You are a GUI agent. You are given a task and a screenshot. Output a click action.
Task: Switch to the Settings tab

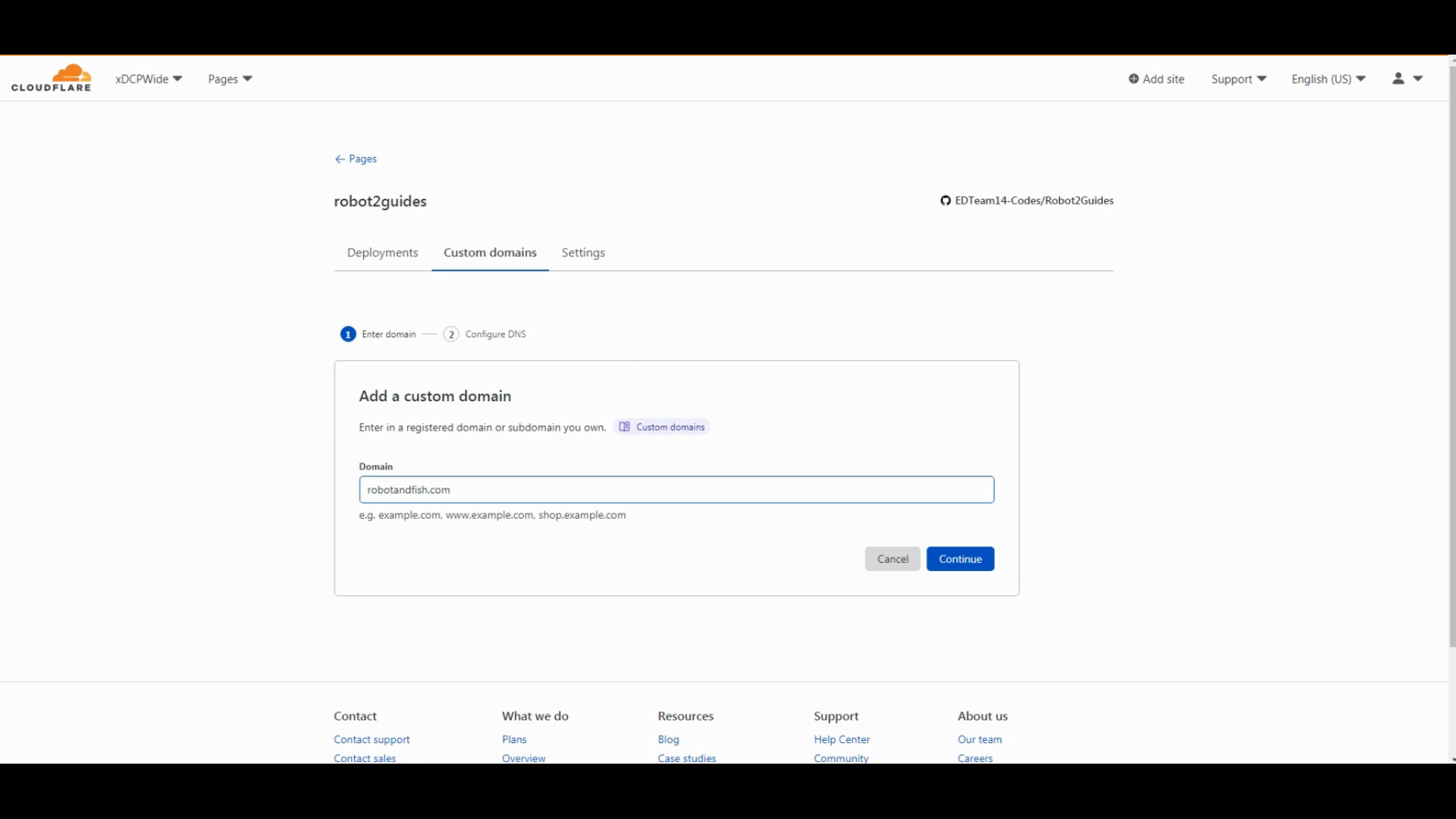[583, 253]
